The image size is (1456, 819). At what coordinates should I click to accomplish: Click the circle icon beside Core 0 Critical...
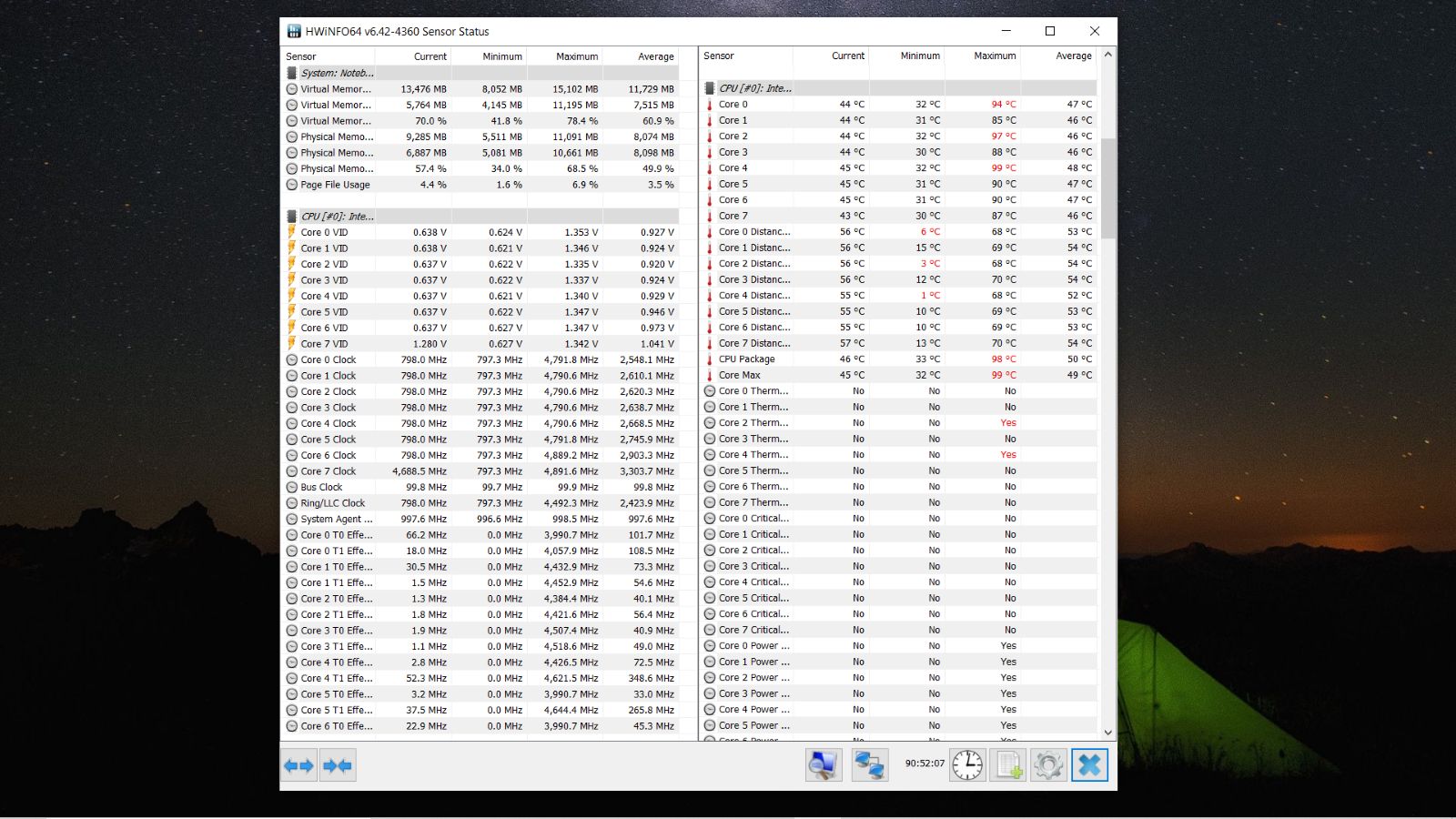pyautogui.click(x=710, y=519)
